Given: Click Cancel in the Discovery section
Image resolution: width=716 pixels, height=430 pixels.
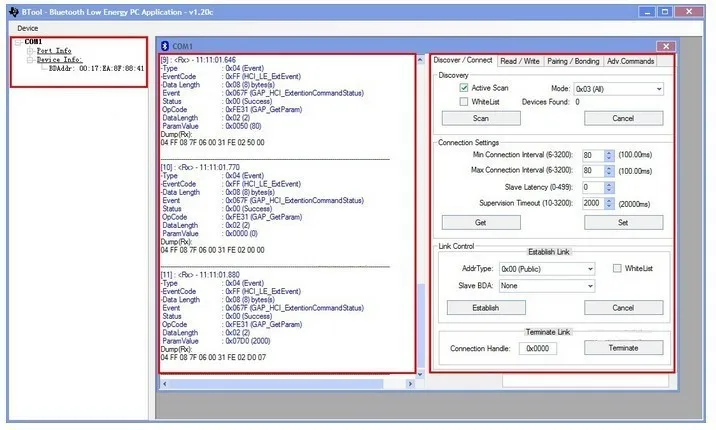Looking at the screenshot, I should coord(623,118).
